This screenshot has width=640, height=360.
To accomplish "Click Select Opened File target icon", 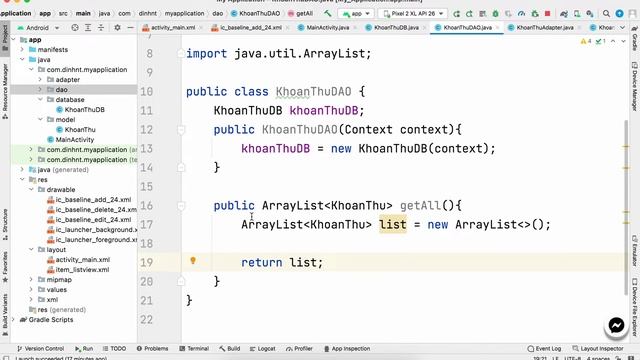I will click(75, 28).
